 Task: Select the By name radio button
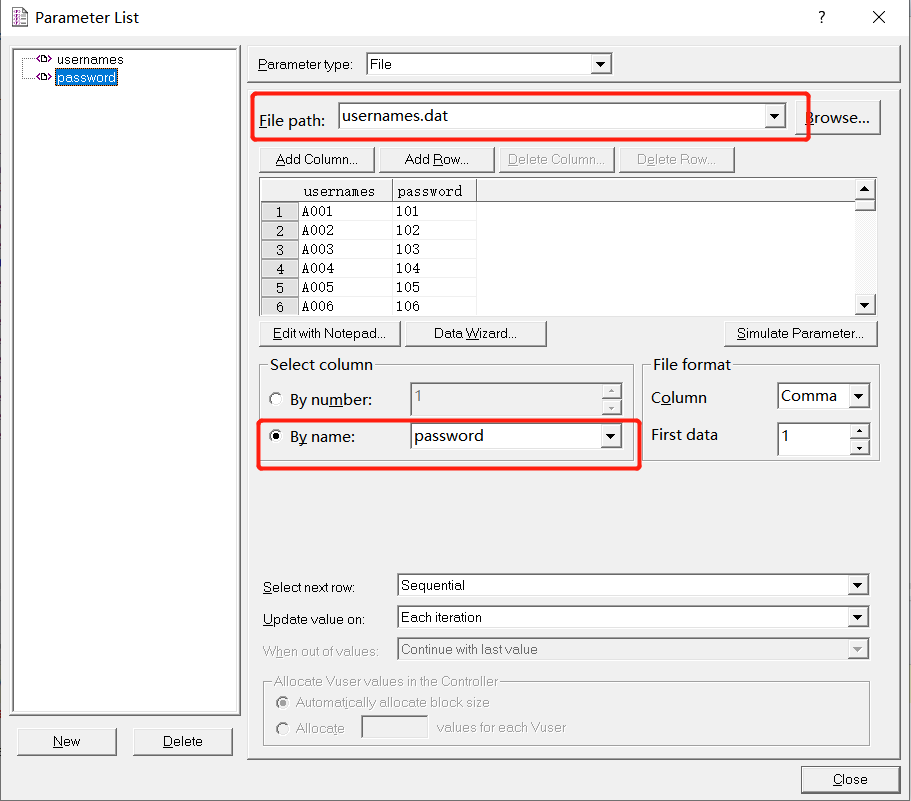point(275,437)
